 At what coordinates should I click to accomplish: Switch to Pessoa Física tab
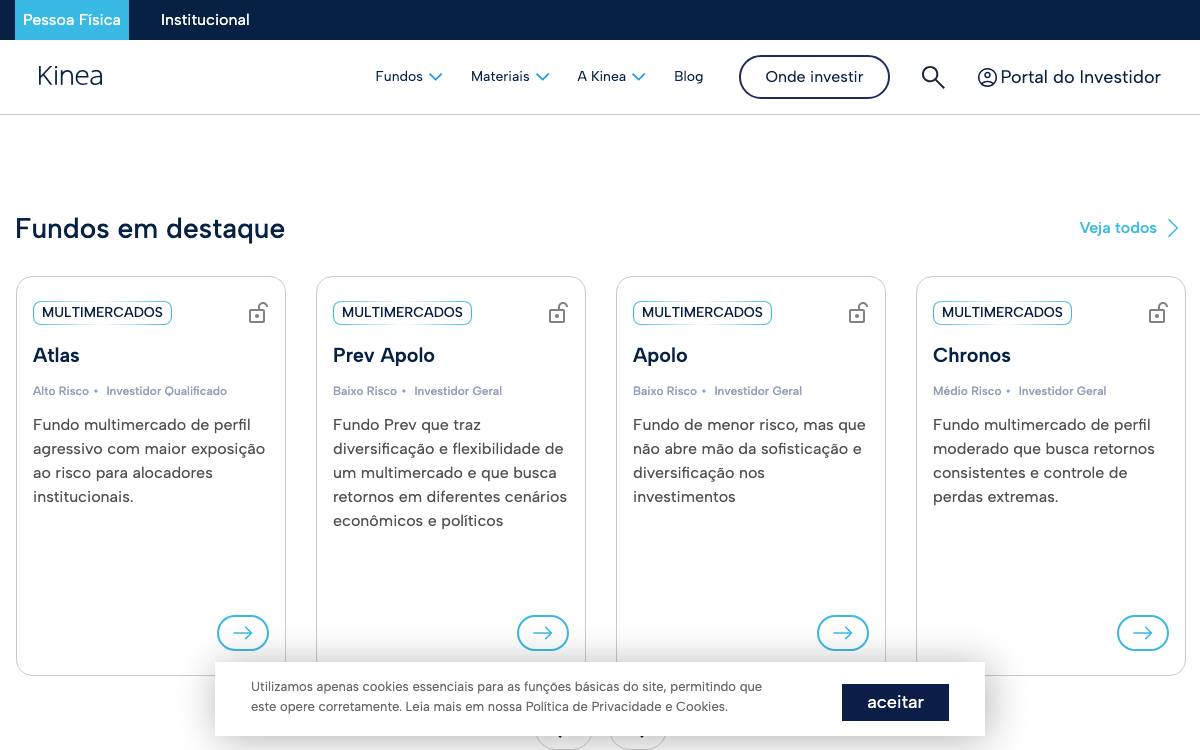pyautogui.click(x=72, y=20)
